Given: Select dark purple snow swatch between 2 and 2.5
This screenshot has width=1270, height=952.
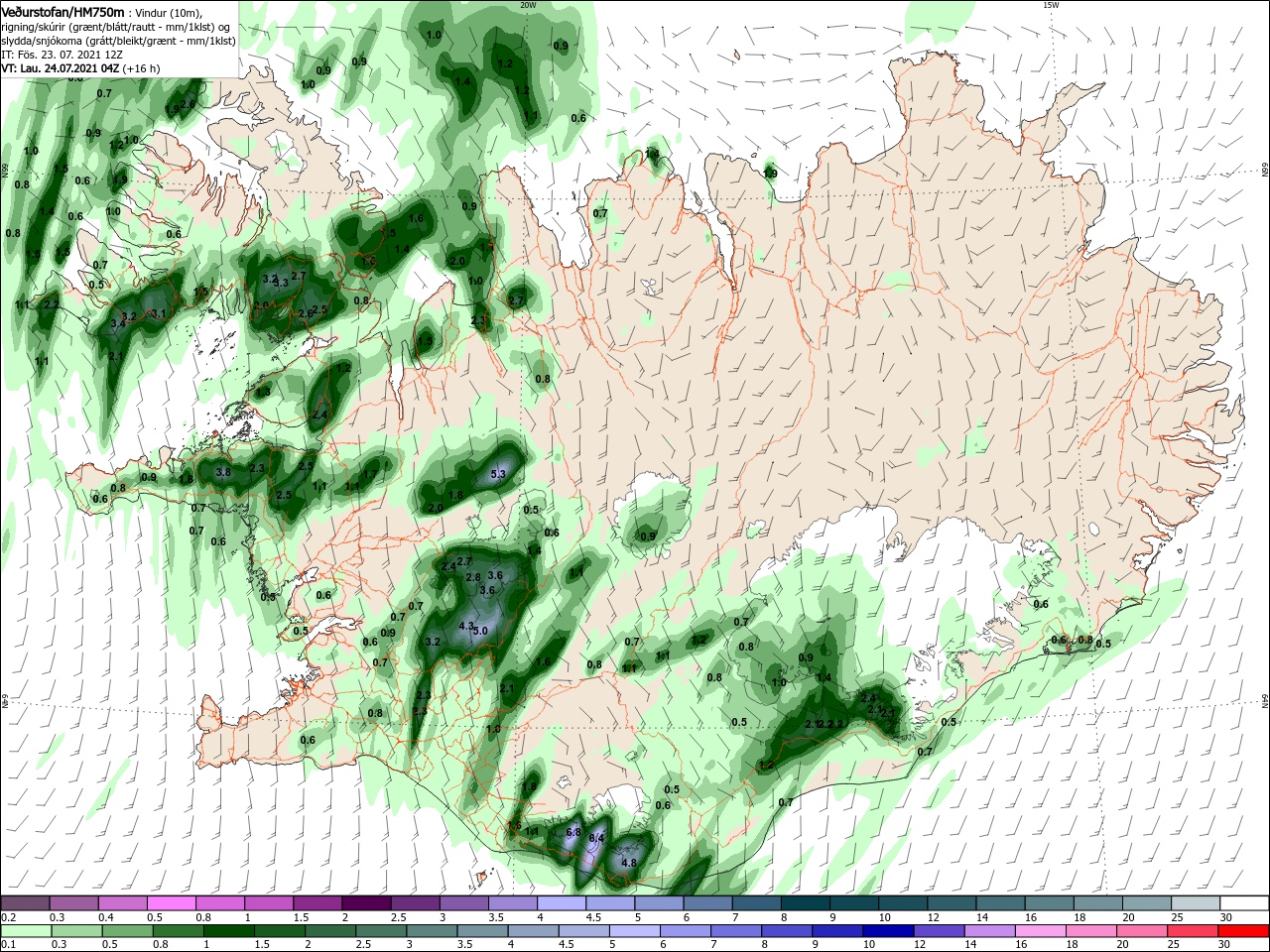Looking at the screenshot, I should click(366, 902).
